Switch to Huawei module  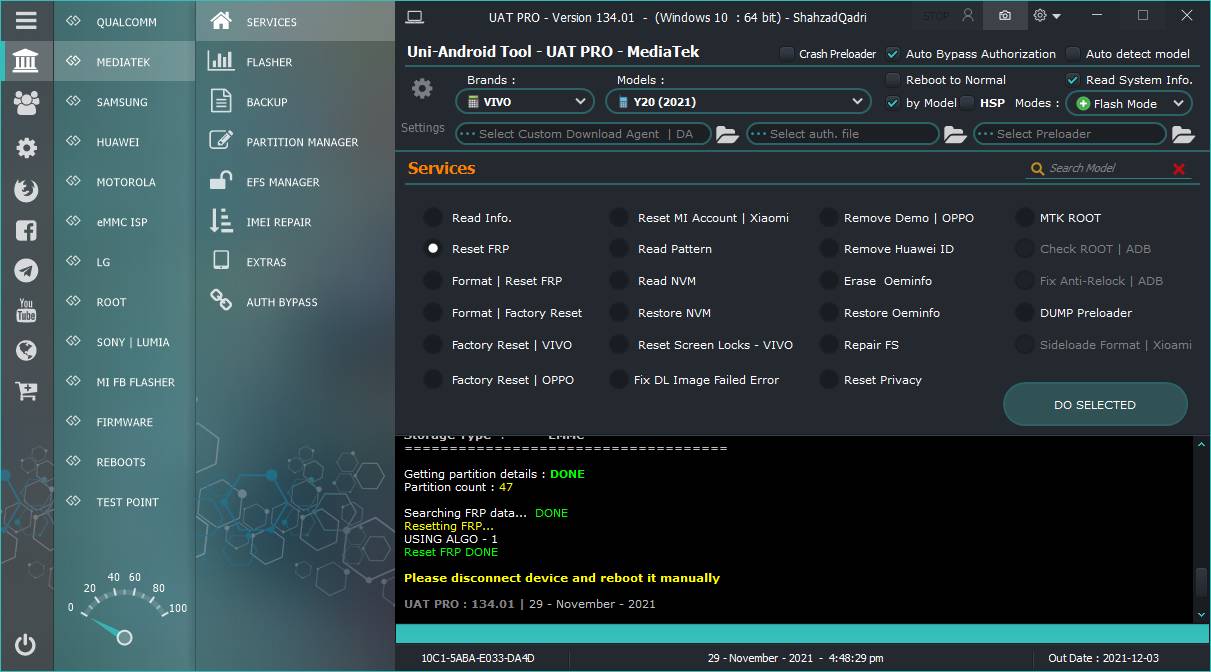pyautogui.click(x=124, y=141)
